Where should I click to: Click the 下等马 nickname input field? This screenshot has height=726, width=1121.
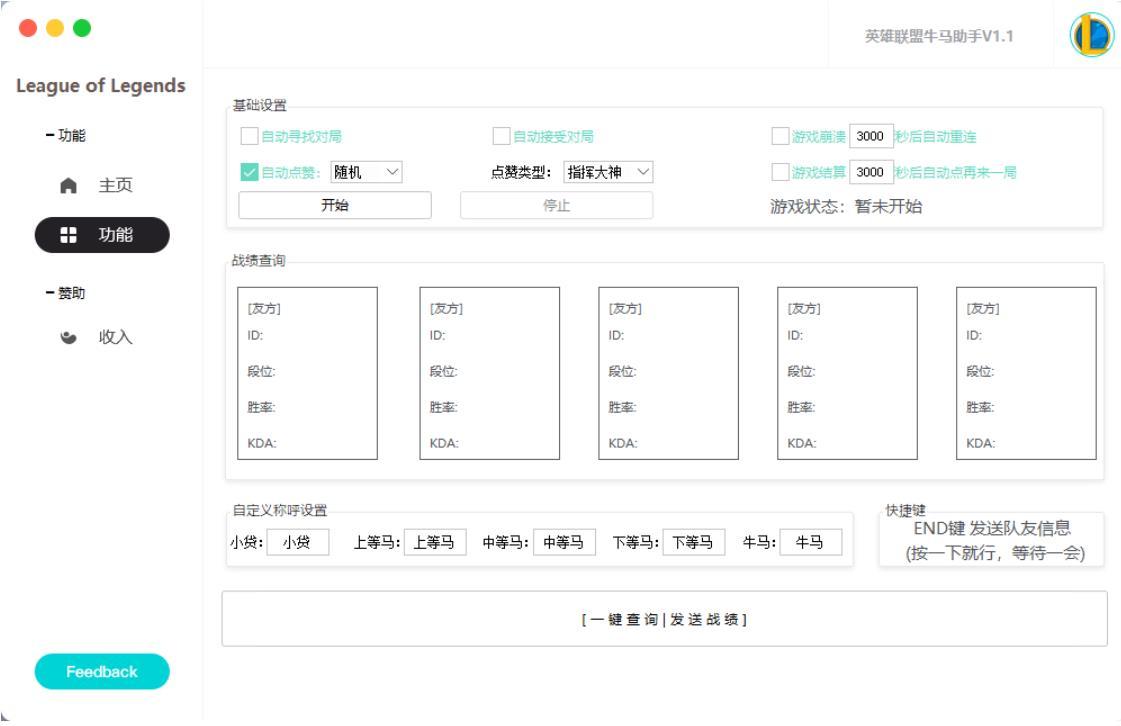(693, 542)
